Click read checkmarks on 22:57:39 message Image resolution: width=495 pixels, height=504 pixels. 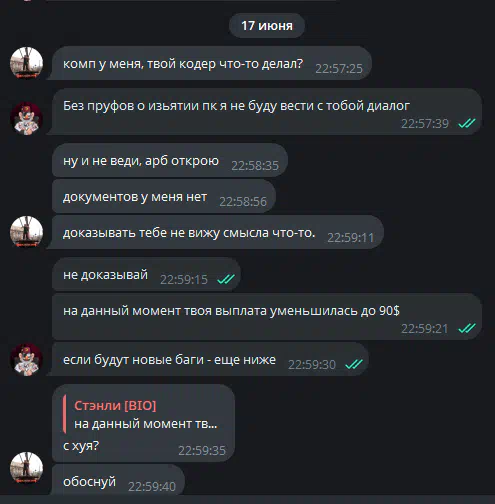click(x=467, y=123)
